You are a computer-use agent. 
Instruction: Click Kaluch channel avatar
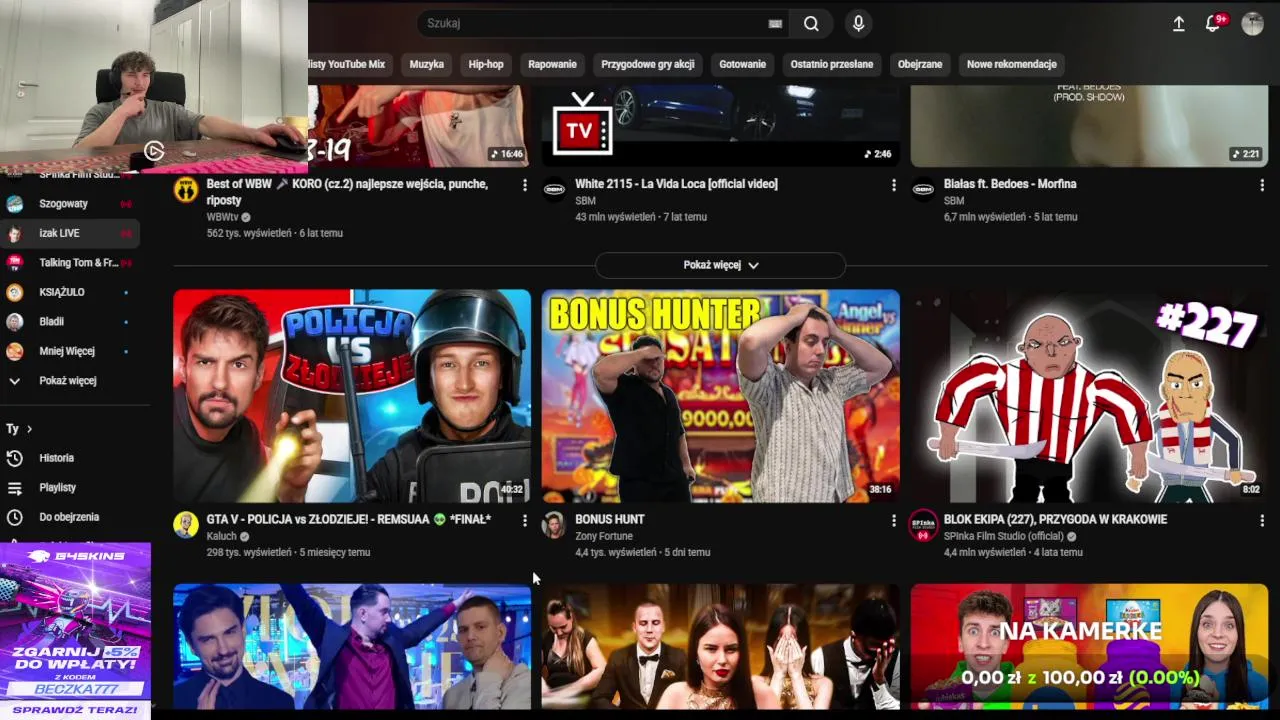[186, 525]
